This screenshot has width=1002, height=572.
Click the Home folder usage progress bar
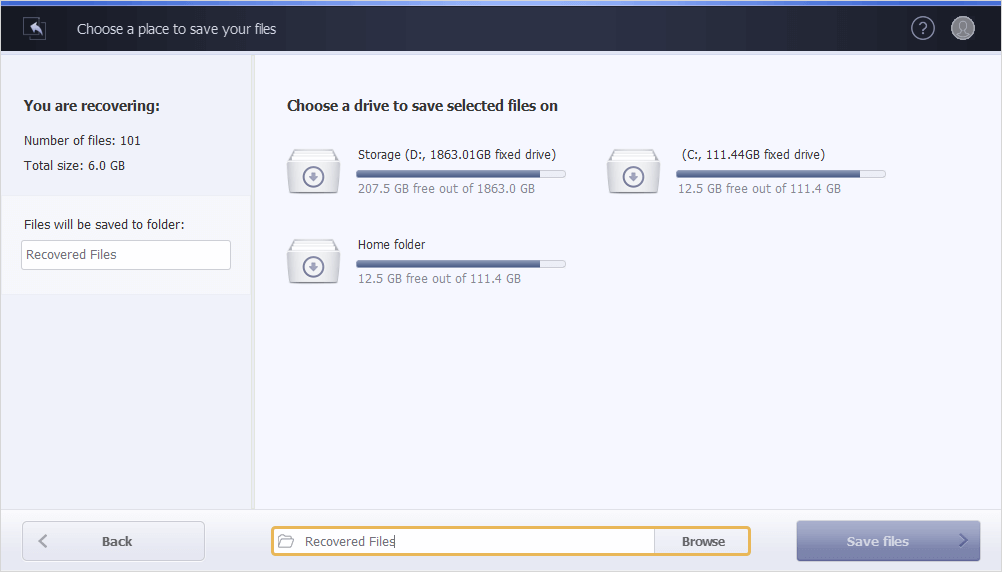(x=461, y=264)
